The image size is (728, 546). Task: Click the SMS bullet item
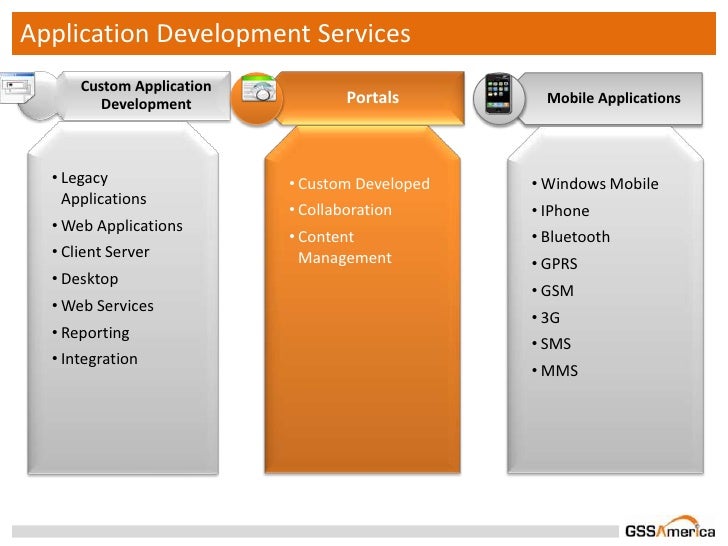pyautogui.click(x=551, y=344)
